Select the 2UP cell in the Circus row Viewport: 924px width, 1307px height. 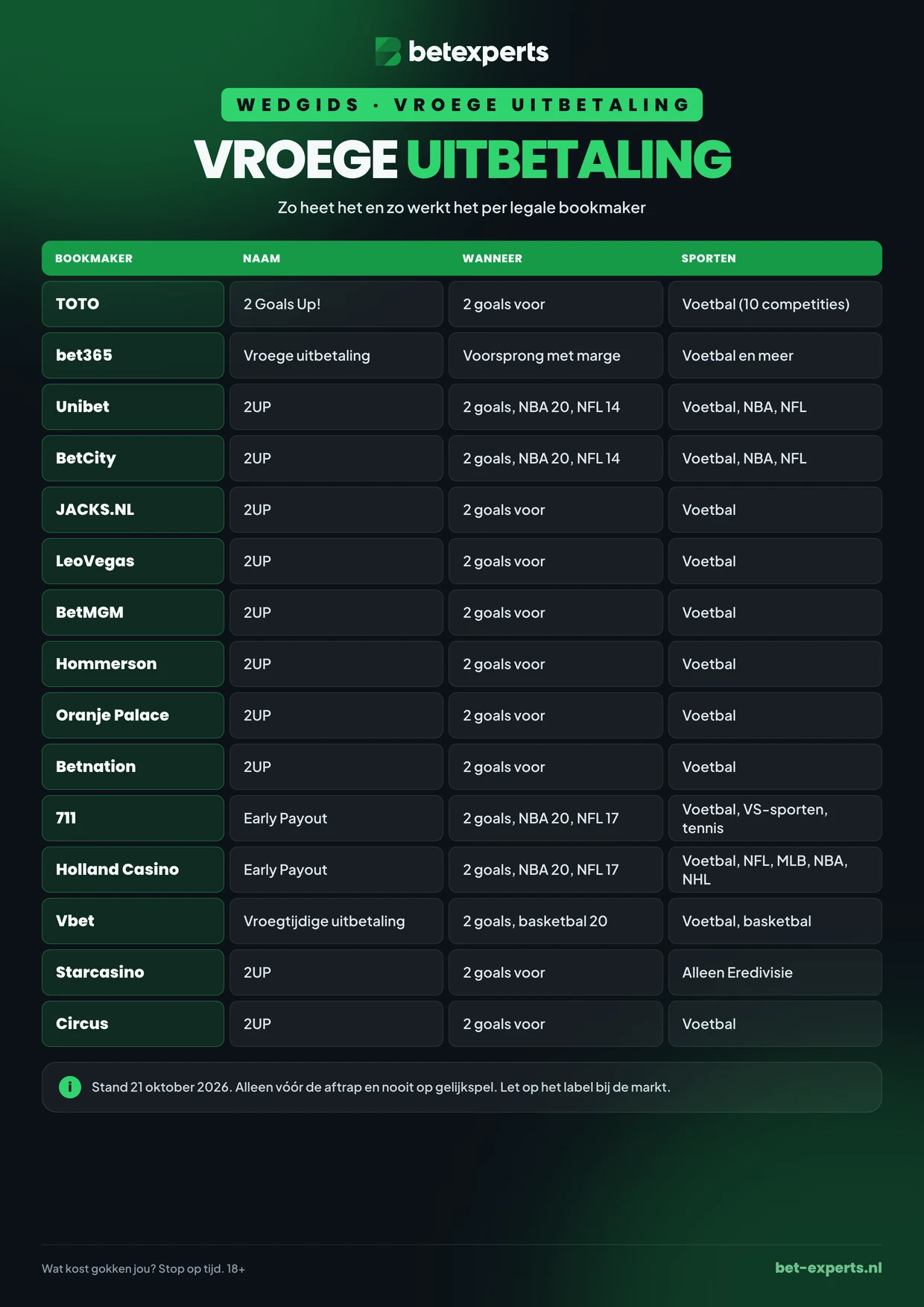(x=336, y=1024)
